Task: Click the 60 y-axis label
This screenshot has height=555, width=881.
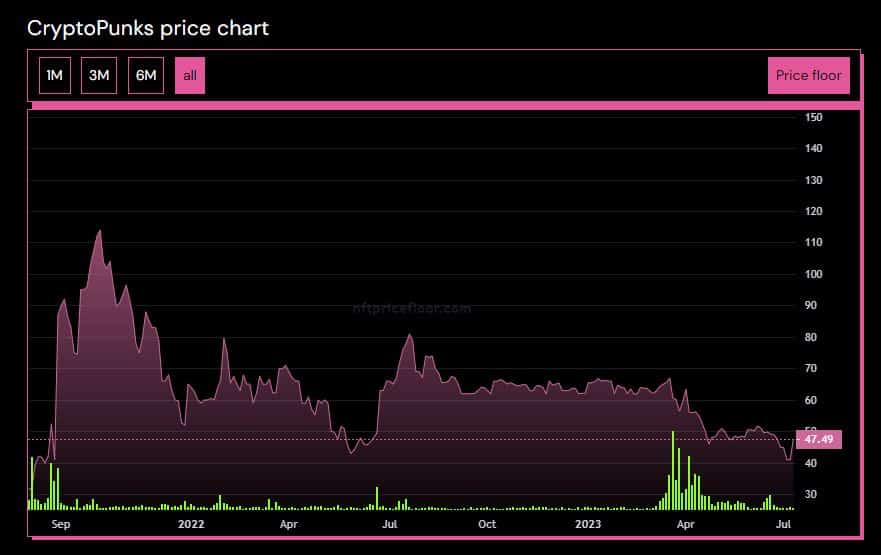Action: pyautogui.click(x=811, y=401)
